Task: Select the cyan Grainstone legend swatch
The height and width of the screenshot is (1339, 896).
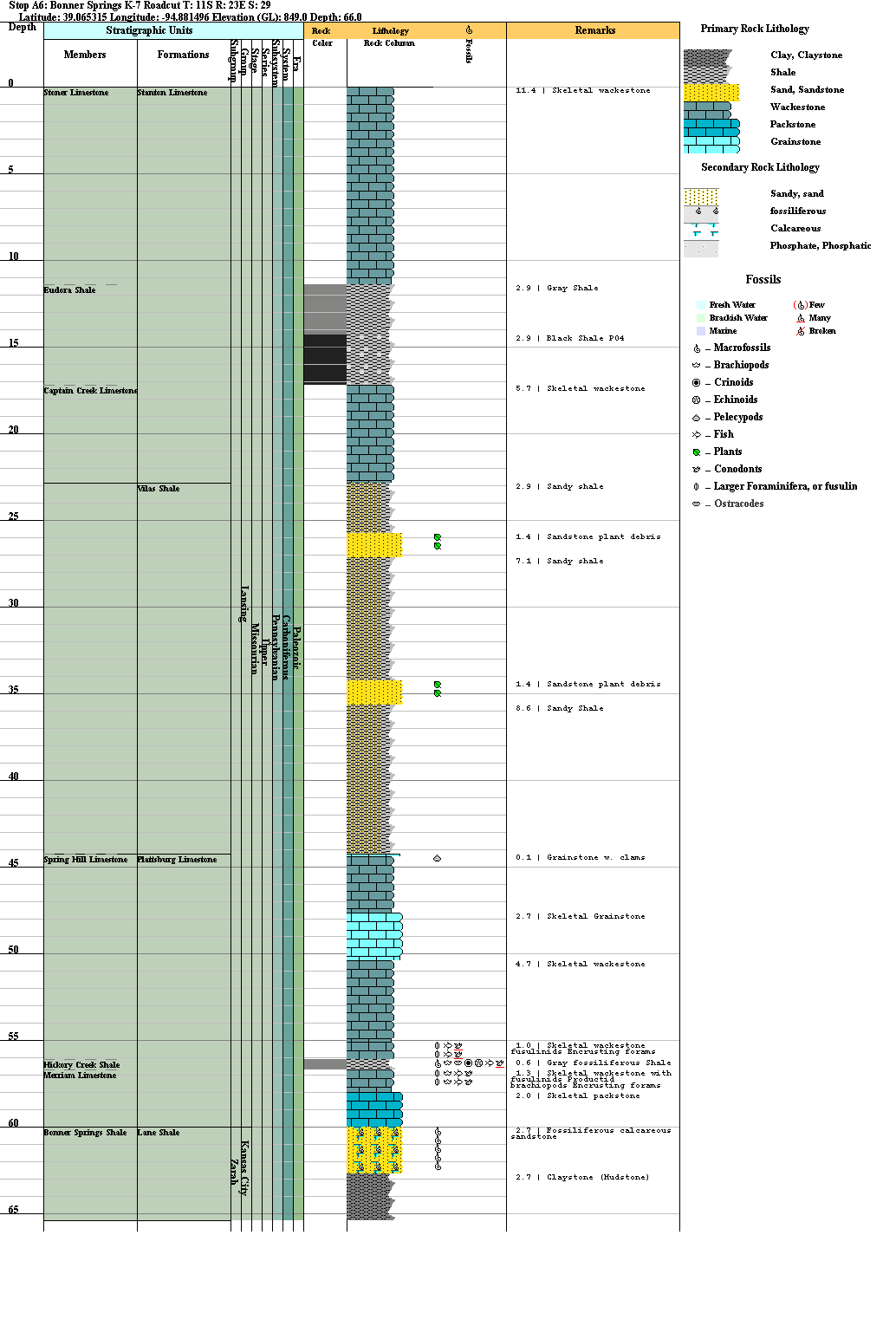Action: pos(711,145)
